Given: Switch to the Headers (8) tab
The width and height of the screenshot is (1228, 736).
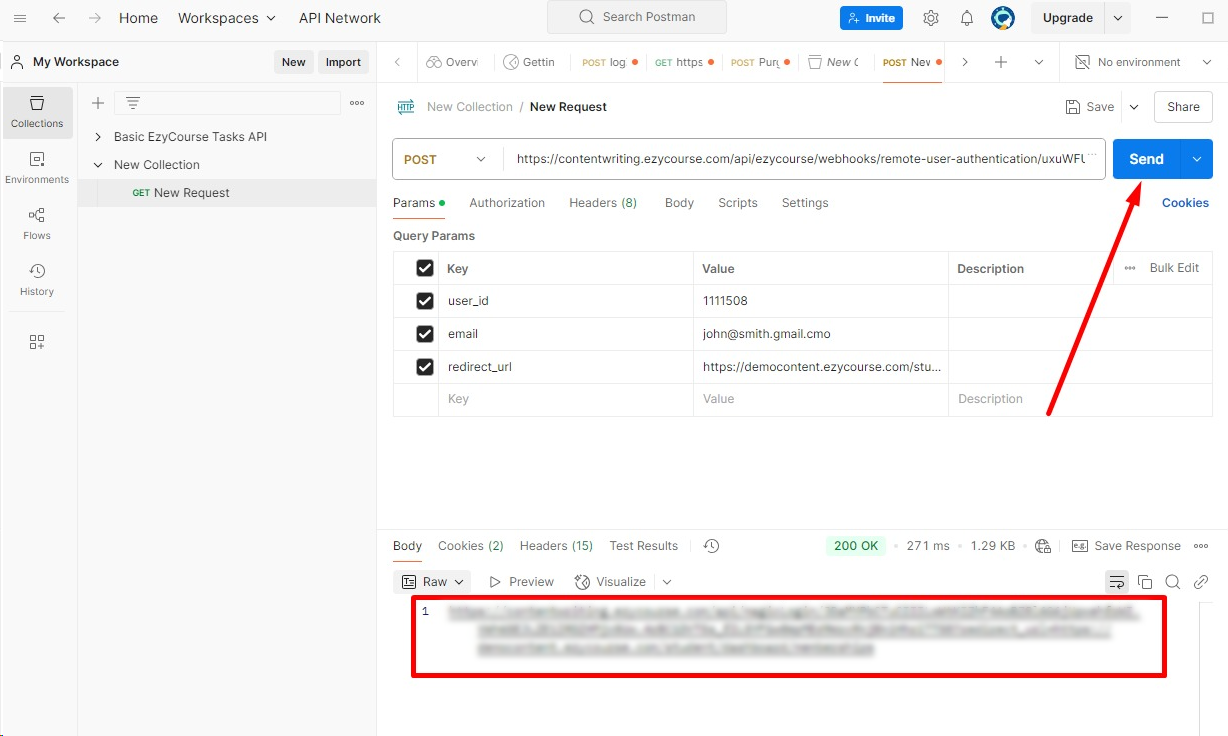Looking at the screenshot, I should pyautogui.click(x=603, y=203).
